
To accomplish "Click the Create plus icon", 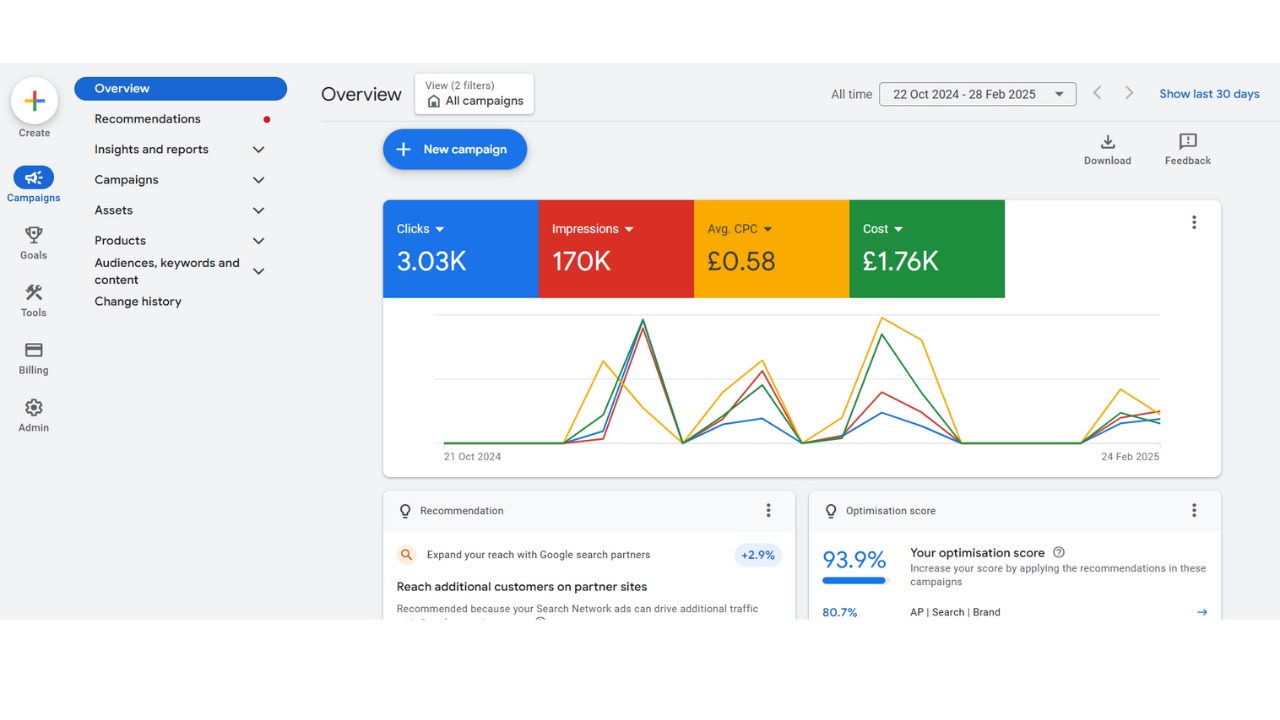I will tap(34, 101).
